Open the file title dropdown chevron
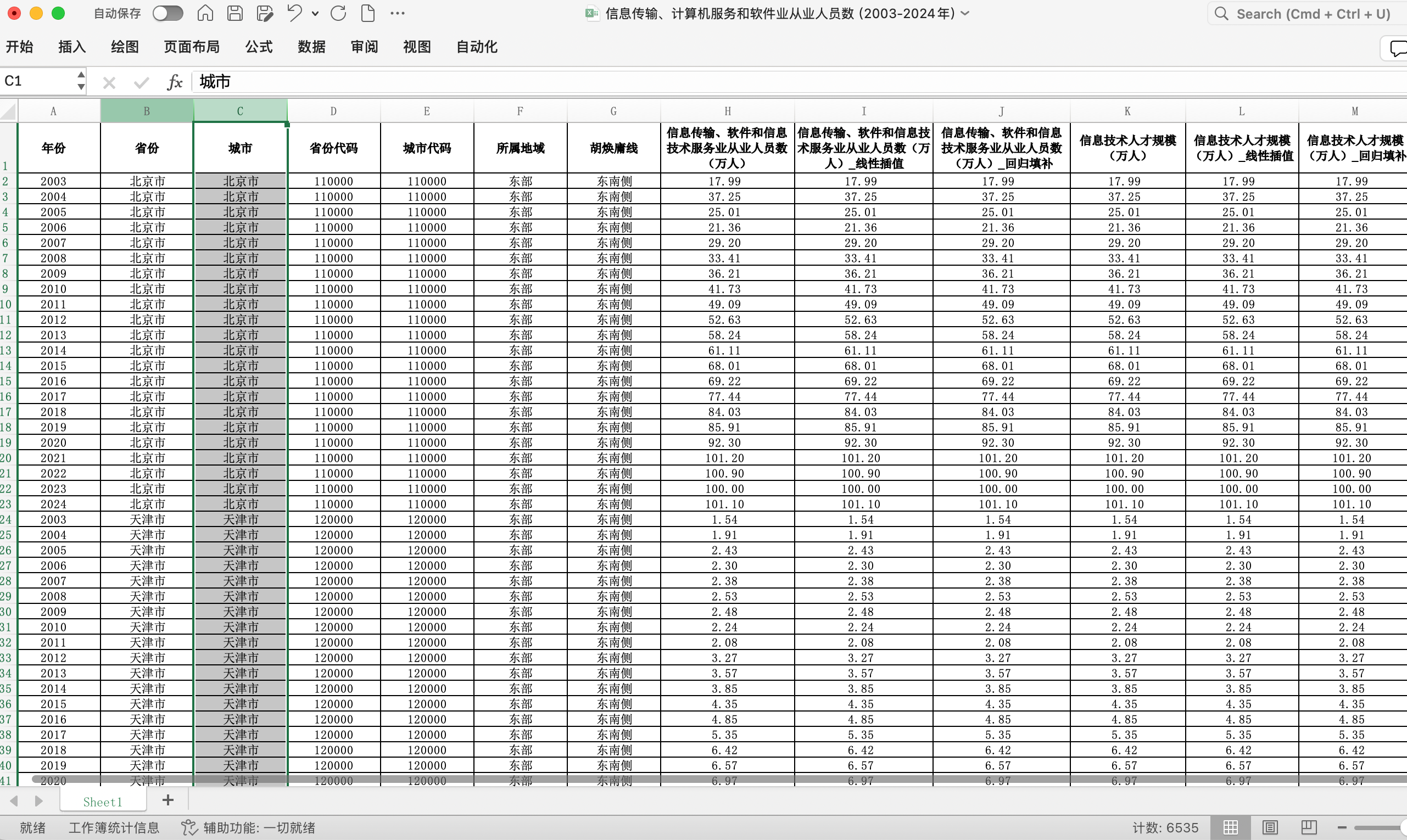1407x840 pixels. point(965,13)
